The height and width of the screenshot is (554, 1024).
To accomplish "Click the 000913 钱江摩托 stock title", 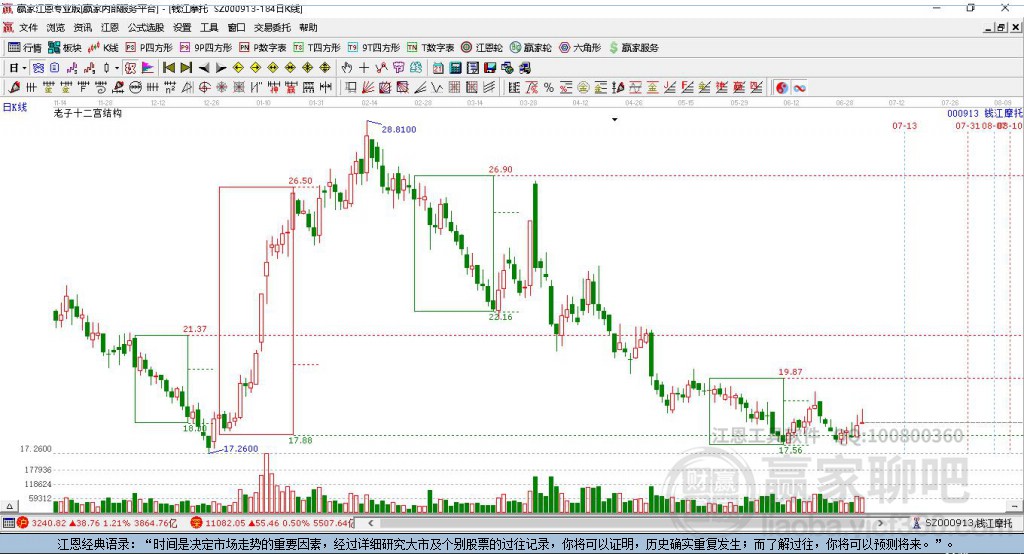I will (985, 114).
